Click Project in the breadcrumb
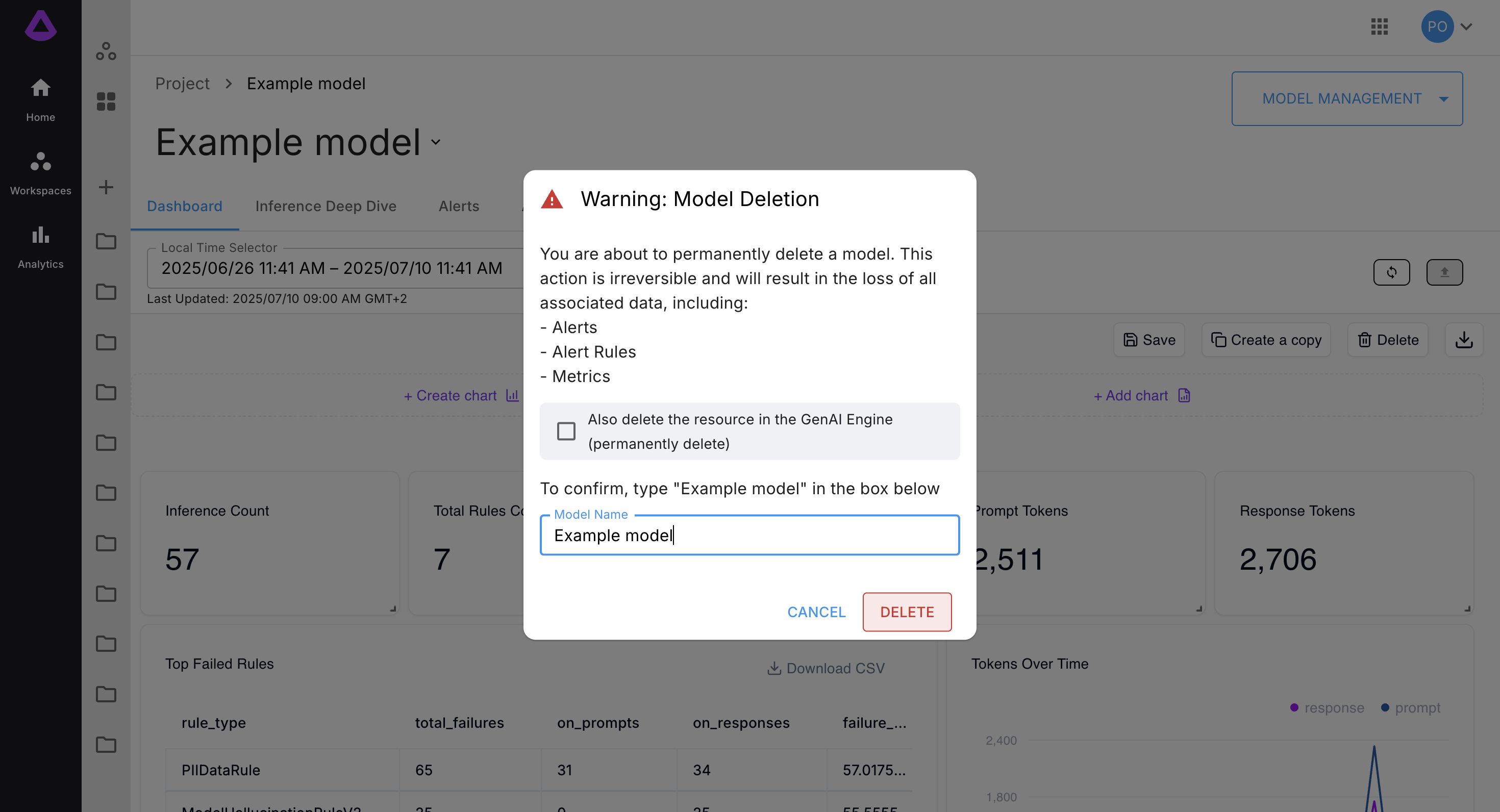 point(182,83)
